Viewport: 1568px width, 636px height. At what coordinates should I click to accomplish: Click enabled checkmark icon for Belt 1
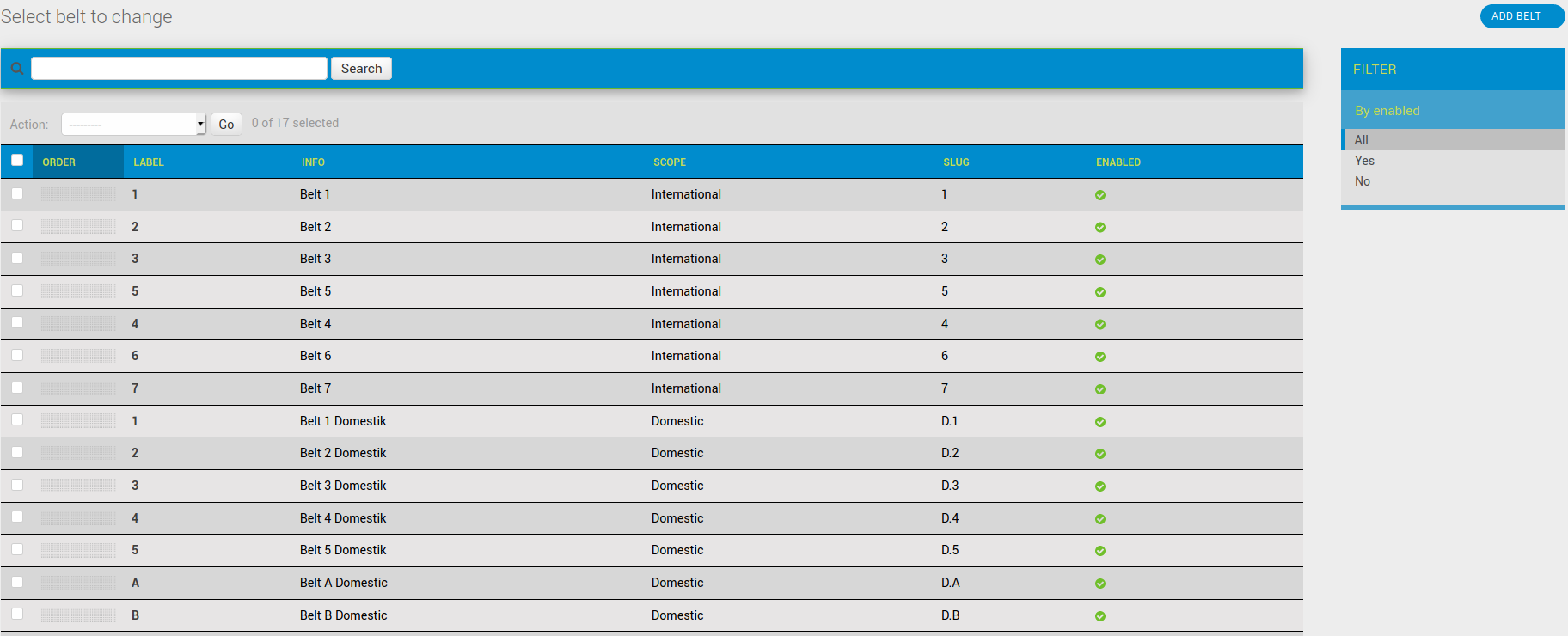tap(1099, 195)
